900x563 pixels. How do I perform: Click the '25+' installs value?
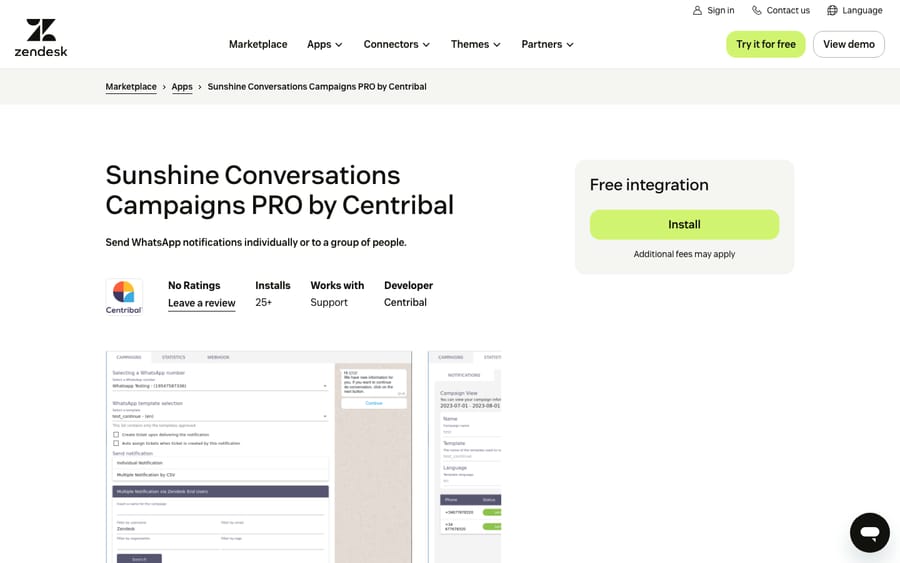tap(263, 302)
